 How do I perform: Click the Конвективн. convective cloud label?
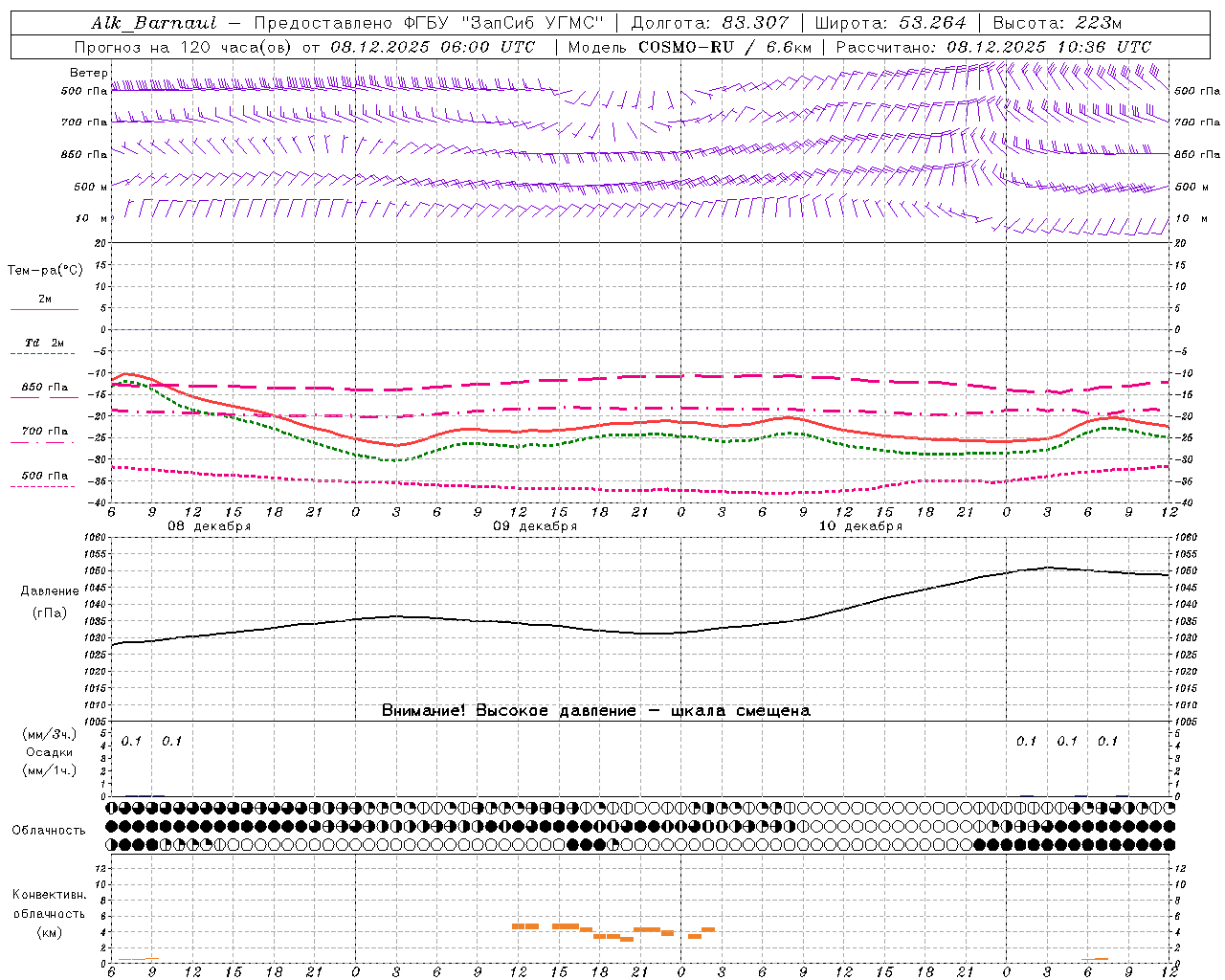pyautogui.click(x=50, y=895)
